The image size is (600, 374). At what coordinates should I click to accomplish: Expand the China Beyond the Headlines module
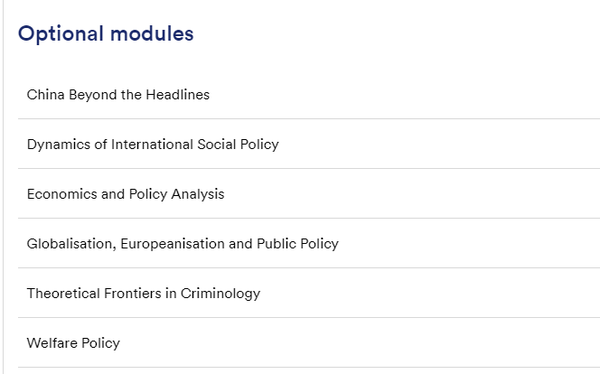[x=309, y=95]
